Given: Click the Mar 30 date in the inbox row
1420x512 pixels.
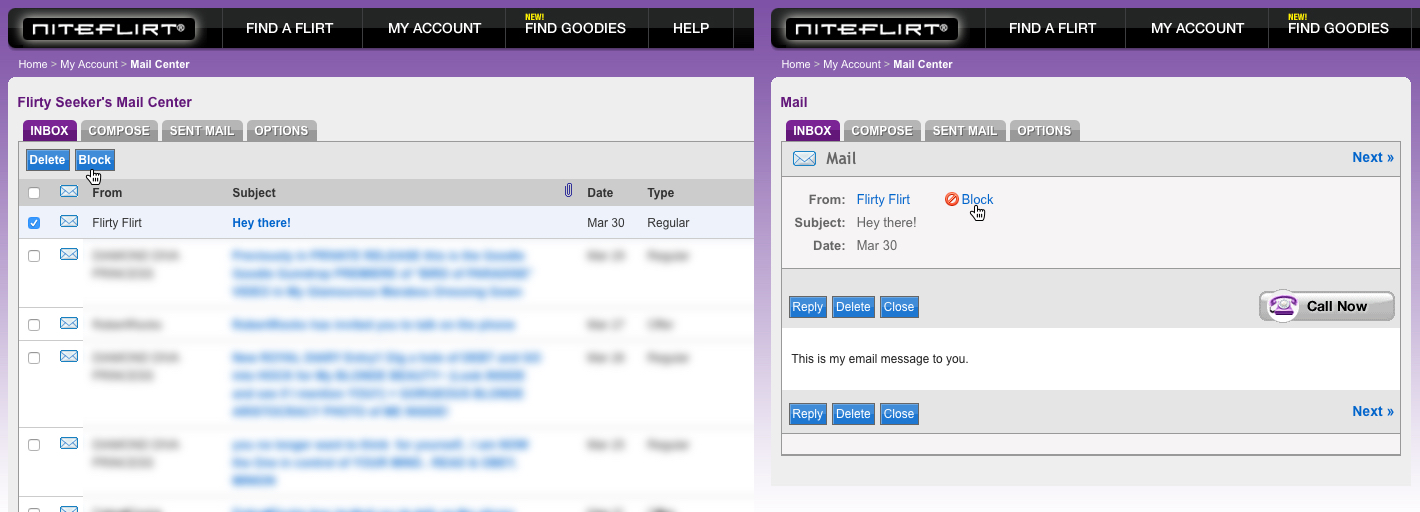Looking at the screenshot, I should pos(606,223).
